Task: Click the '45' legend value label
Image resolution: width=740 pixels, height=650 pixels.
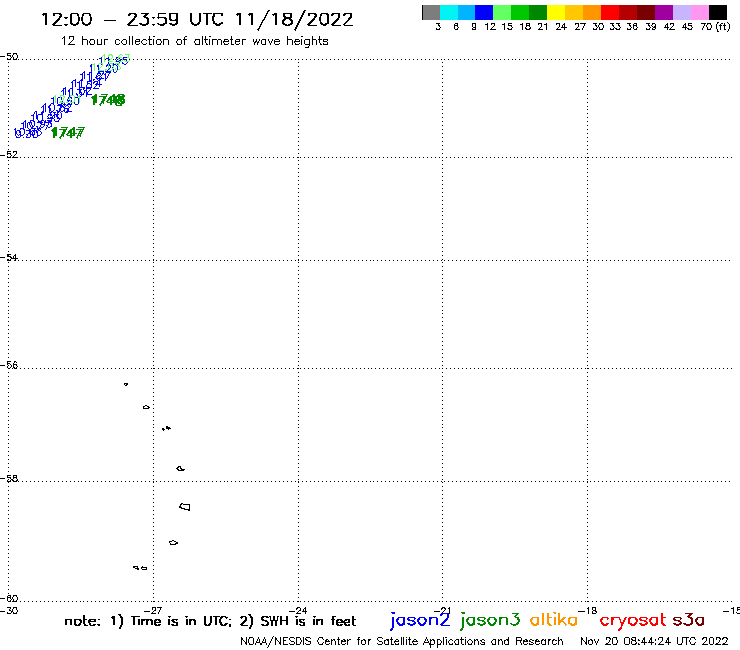Action: (687, 27)
